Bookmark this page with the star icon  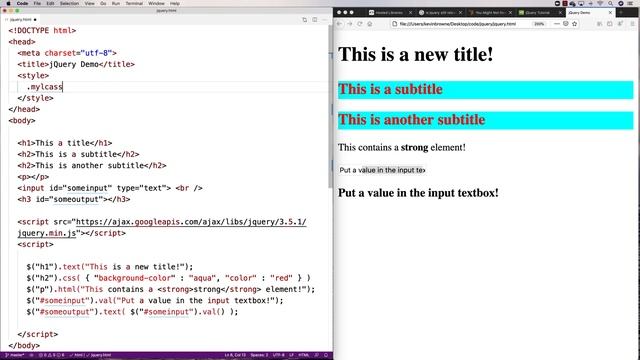(575, 24)
